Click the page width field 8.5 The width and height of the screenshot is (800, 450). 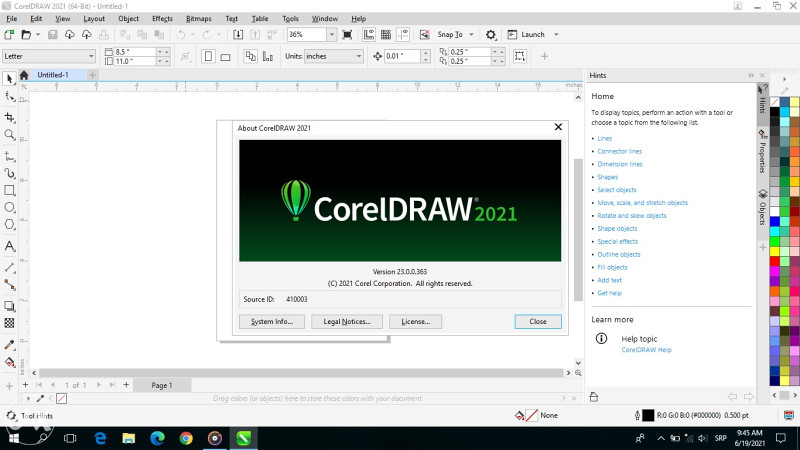[x=134, y=52]
